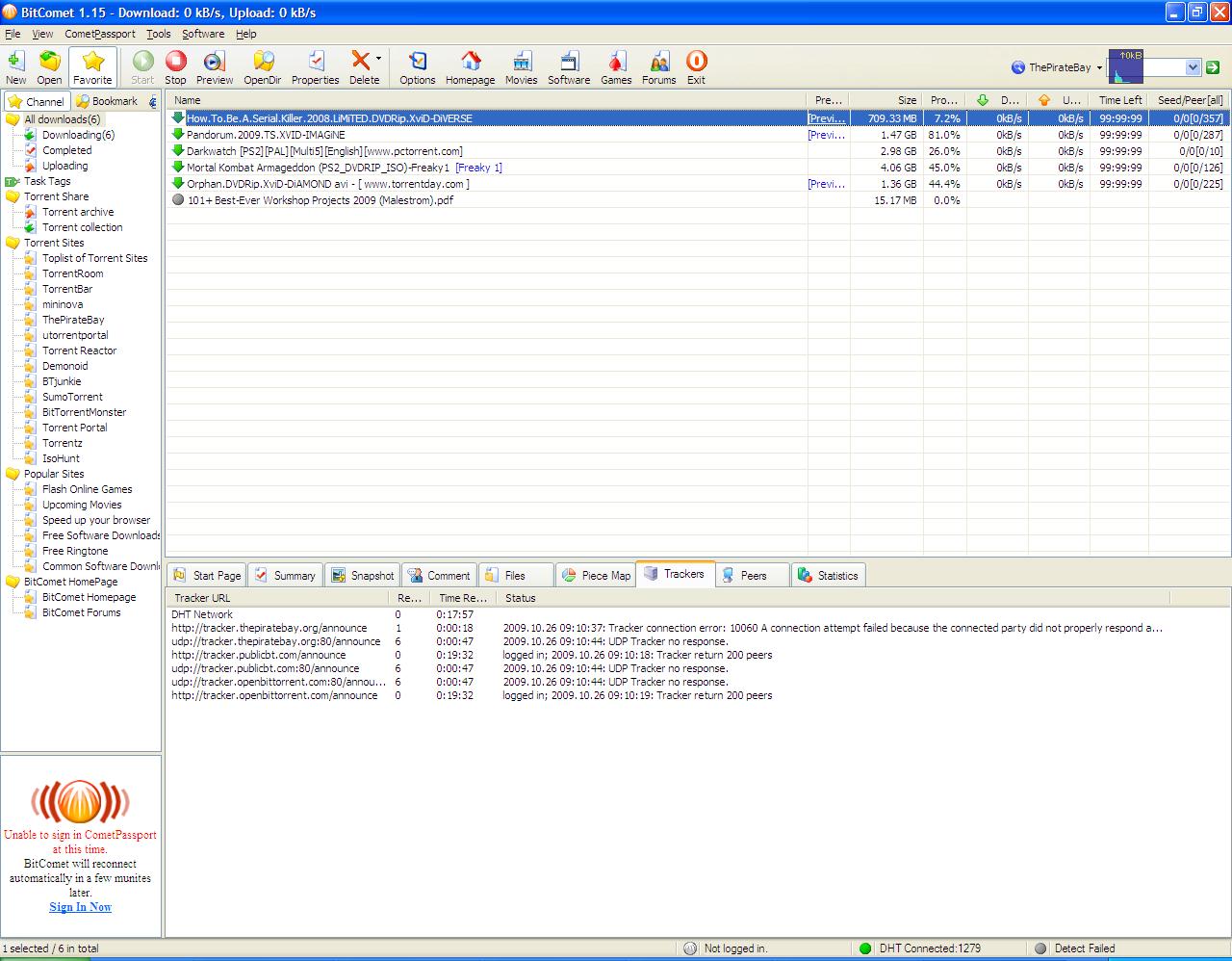Click the Preview toolbar icon
Screen dimensions: 1232x961
pyautogui.click(x=215, y=67)
